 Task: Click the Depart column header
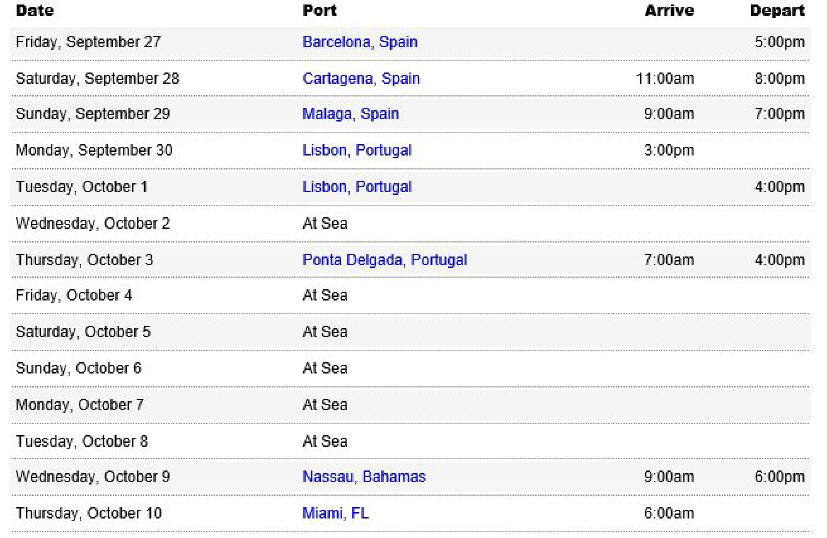point(777,11)
